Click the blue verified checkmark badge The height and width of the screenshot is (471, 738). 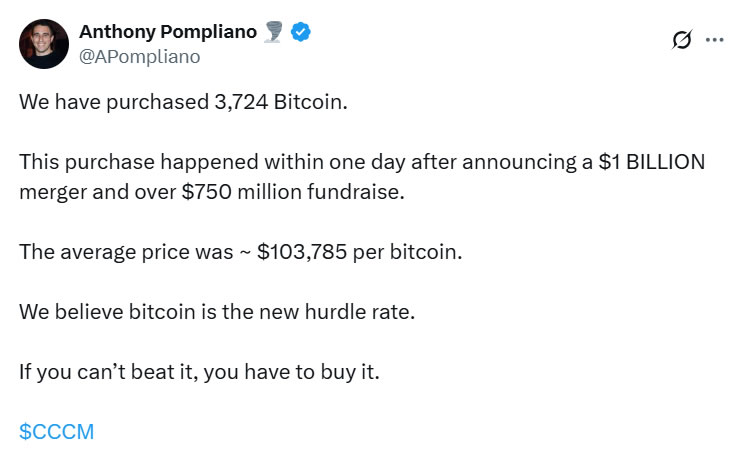coord(301,32)
